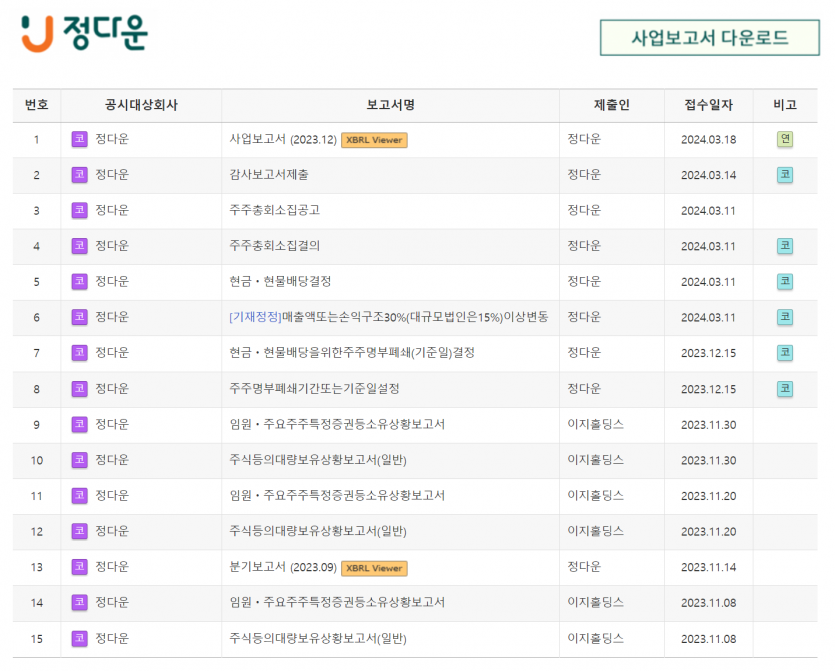The image size is (835, 671).
Task: Click the 연 badge in row 1
Action: click(784, 140)
